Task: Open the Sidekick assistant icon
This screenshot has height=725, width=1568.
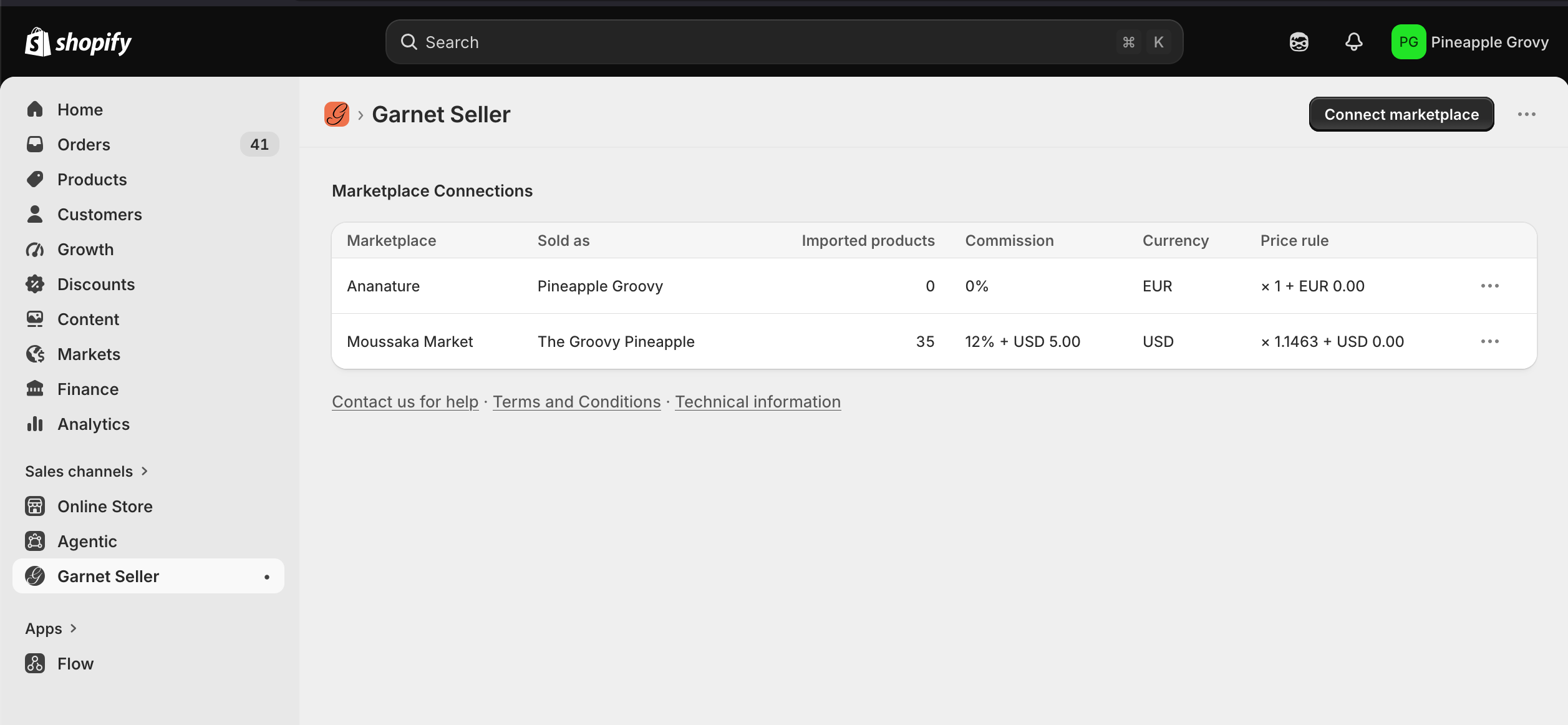Action: pos(1299,42)
